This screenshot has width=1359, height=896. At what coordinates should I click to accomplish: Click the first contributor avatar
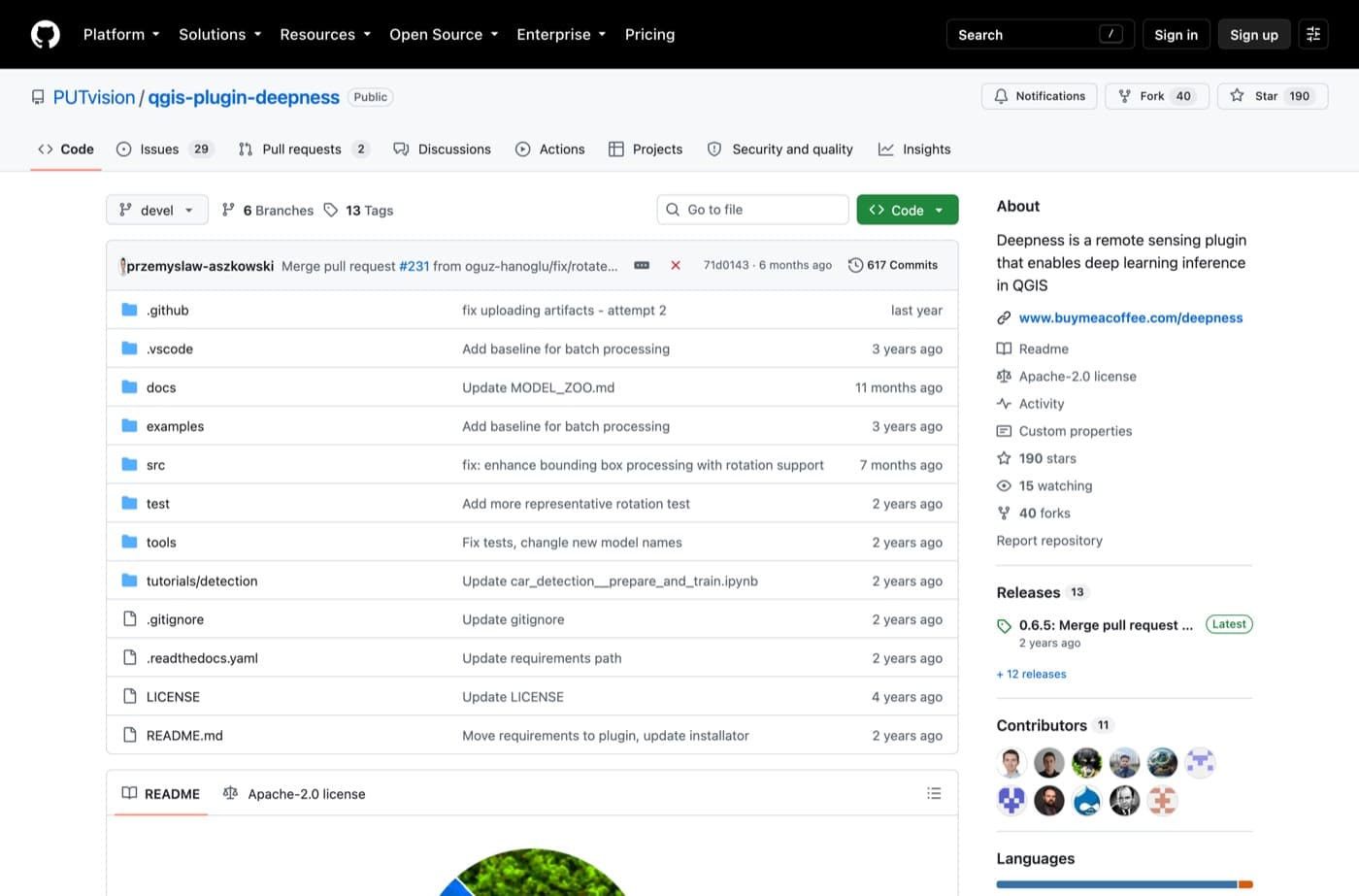[x=1011, y=762]
